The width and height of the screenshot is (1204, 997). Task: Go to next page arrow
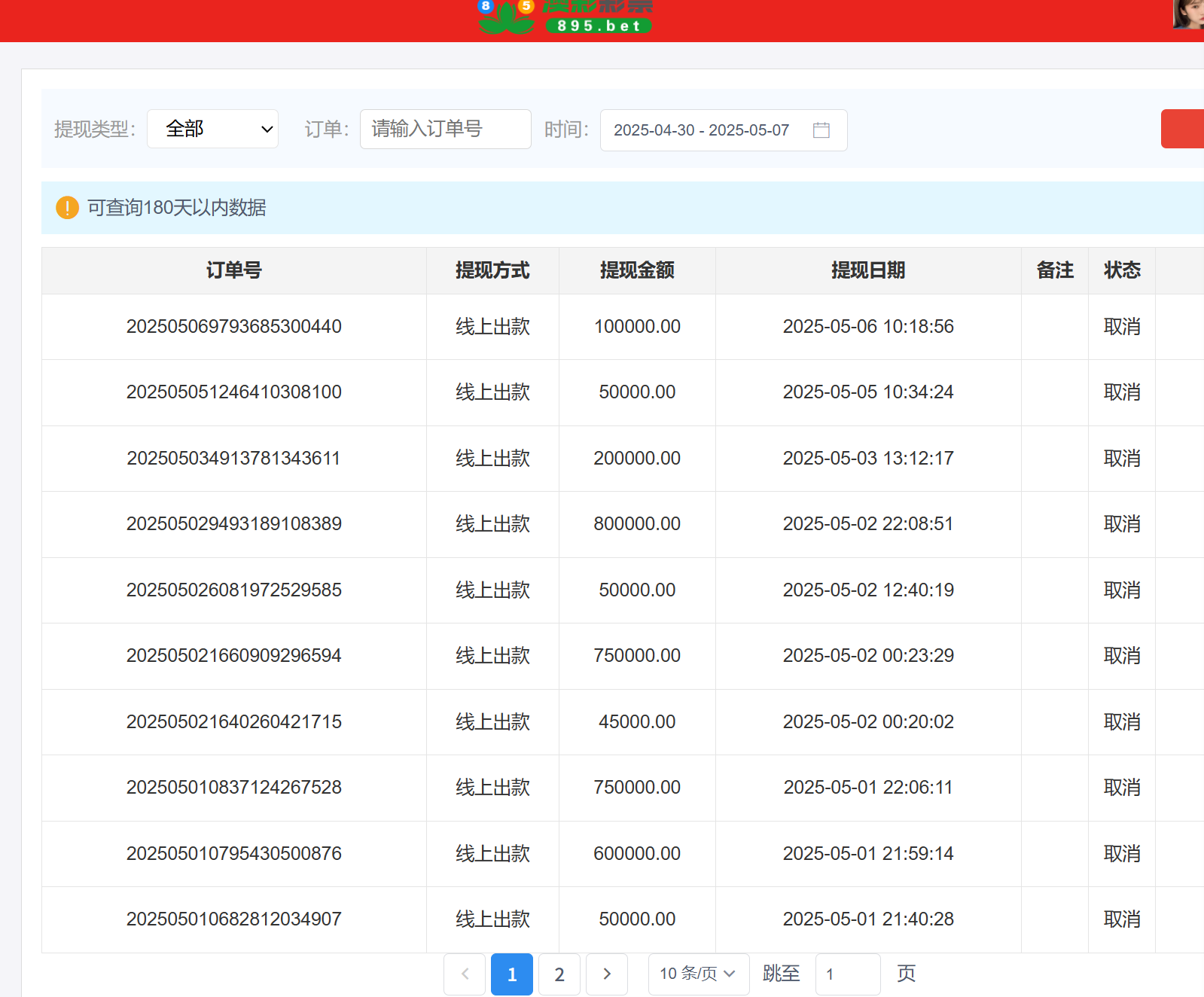(x=606, y=974)
